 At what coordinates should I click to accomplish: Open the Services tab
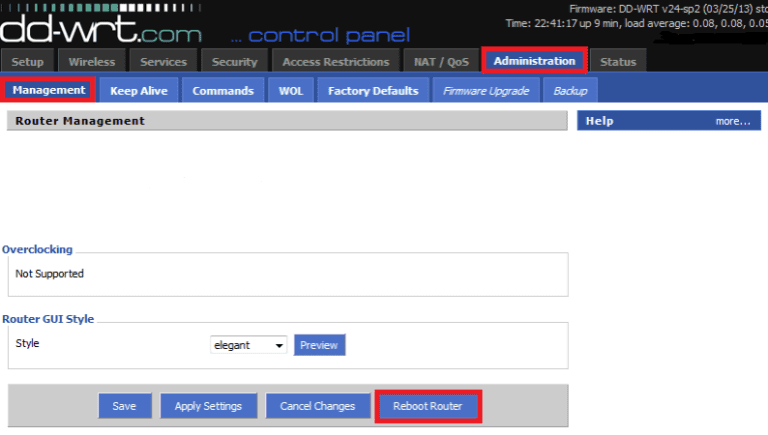tap(163, 62)
